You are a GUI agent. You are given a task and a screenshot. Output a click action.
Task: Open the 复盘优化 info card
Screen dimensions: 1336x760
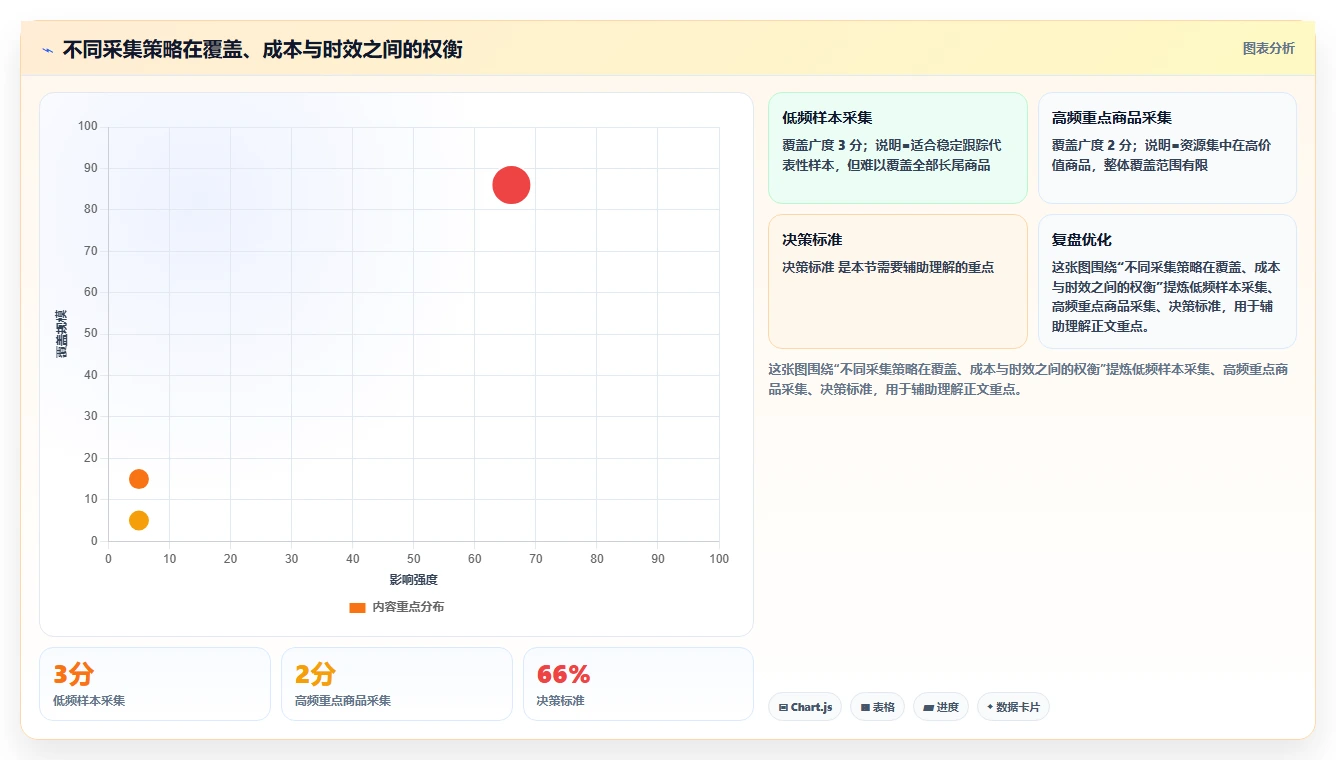pos(1167,281)
